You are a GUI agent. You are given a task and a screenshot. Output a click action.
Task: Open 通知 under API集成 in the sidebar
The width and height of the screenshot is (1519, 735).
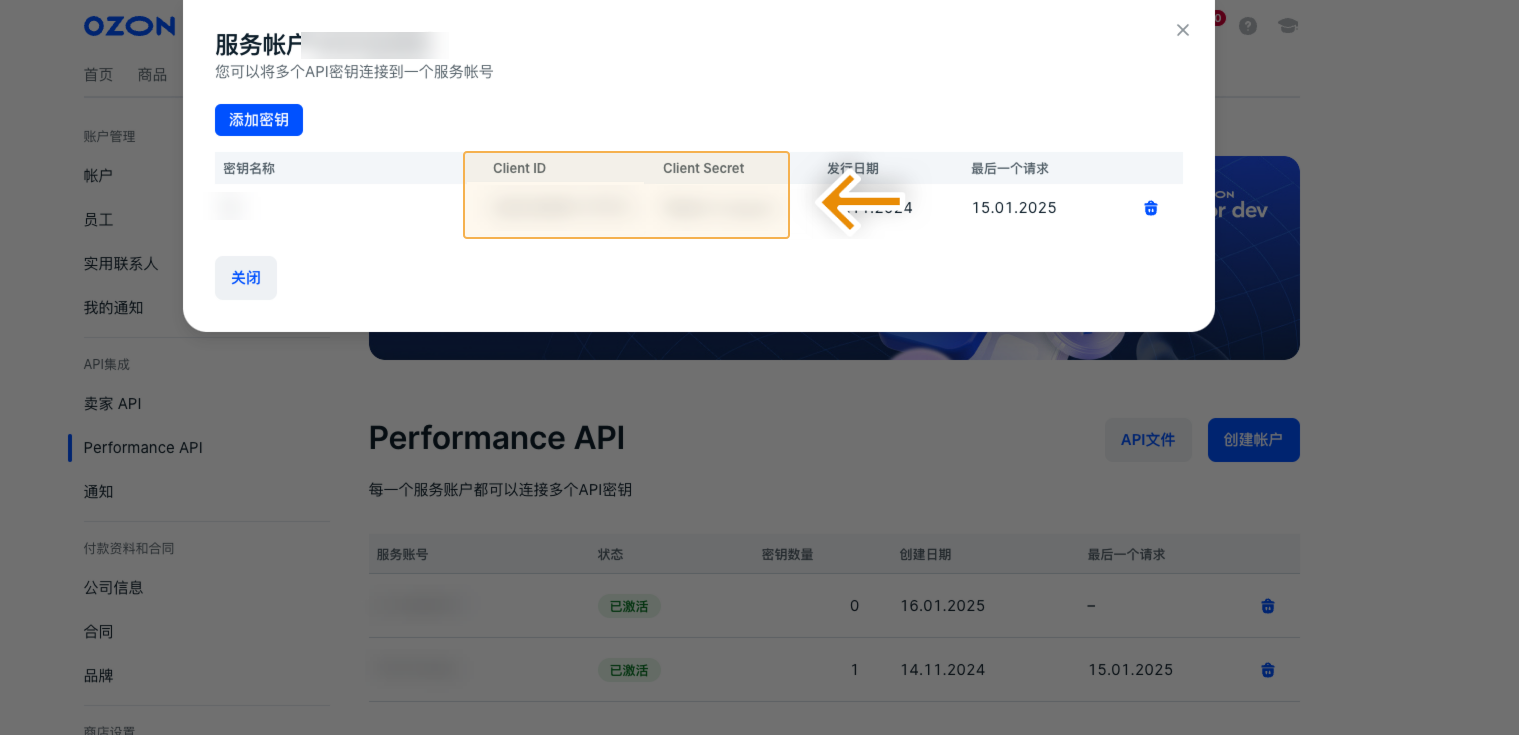[98, 492]
